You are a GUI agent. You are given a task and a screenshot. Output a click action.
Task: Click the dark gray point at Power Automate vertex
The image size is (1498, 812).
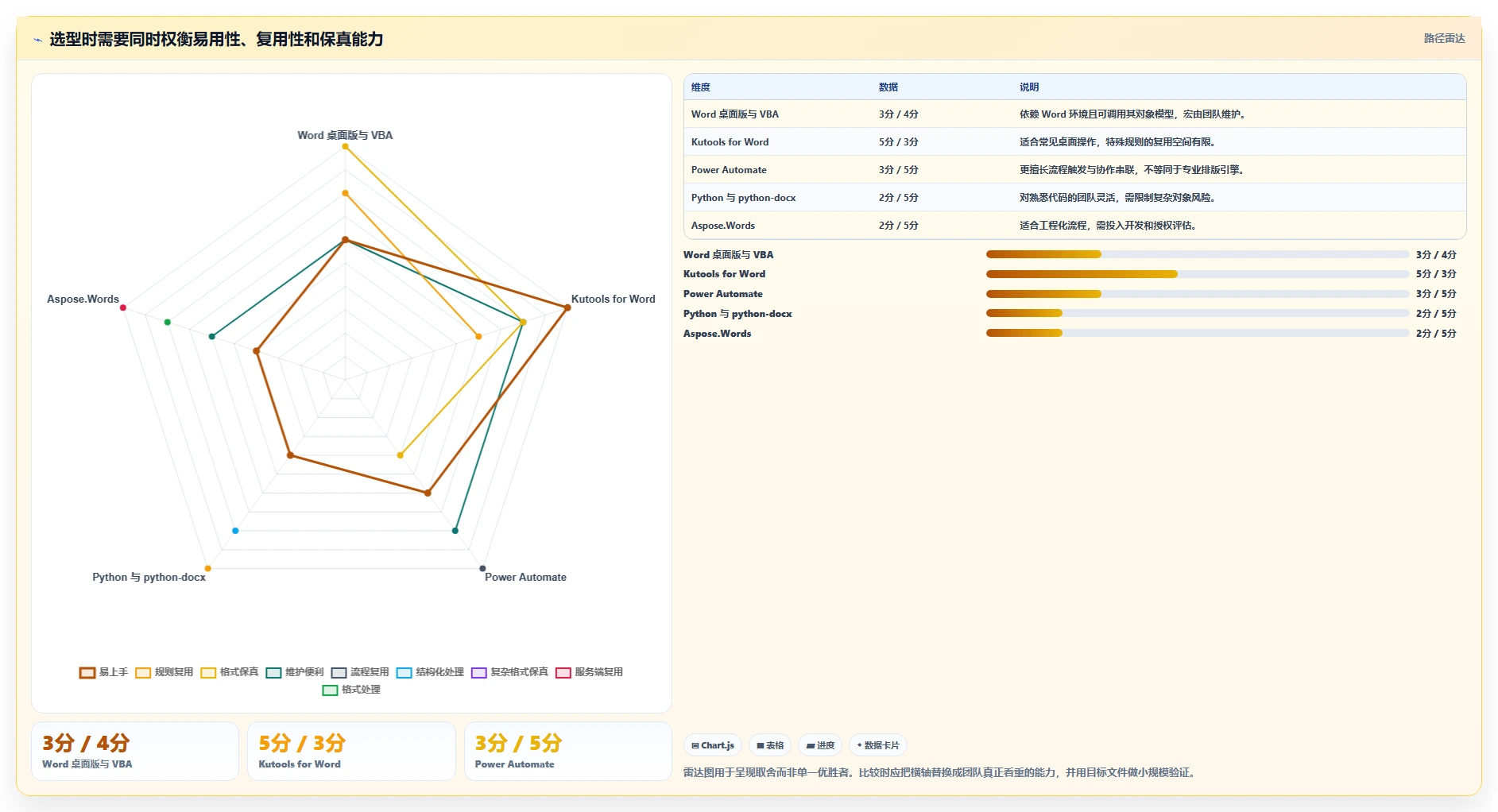[482, 568]
